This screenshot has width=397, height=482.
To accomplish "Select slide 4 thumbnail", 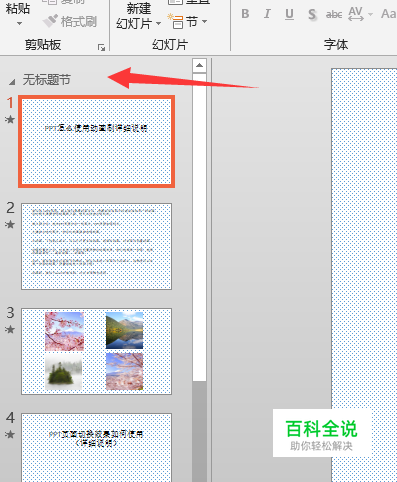I will [96, 448].
